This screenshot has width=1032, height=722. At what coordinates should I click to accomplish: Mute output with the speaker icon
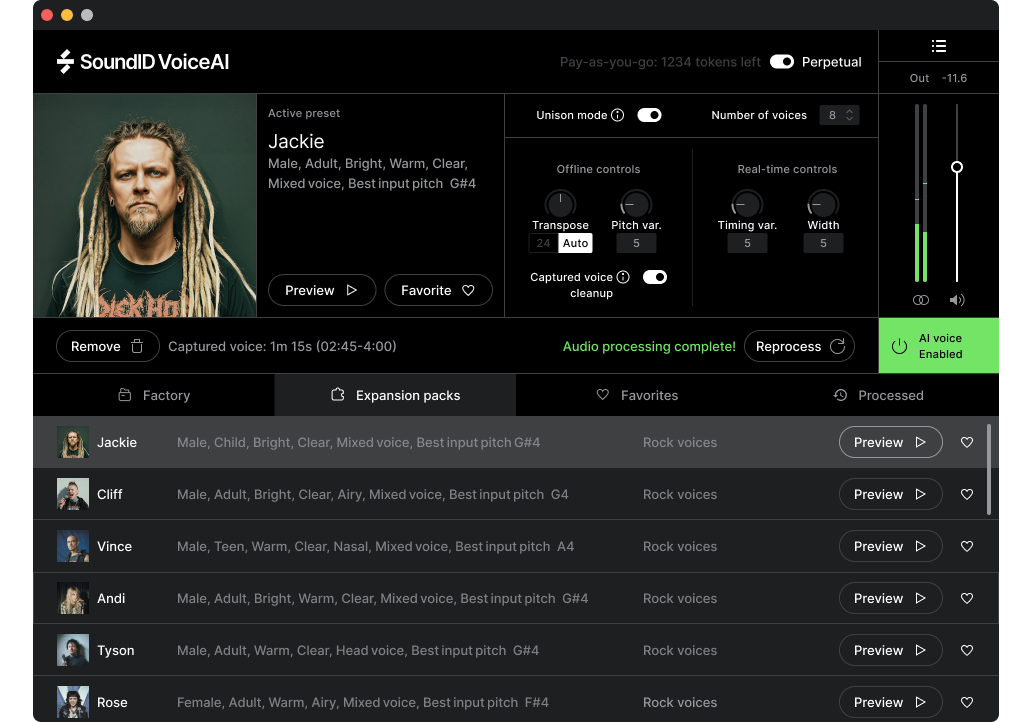(957, 300)
